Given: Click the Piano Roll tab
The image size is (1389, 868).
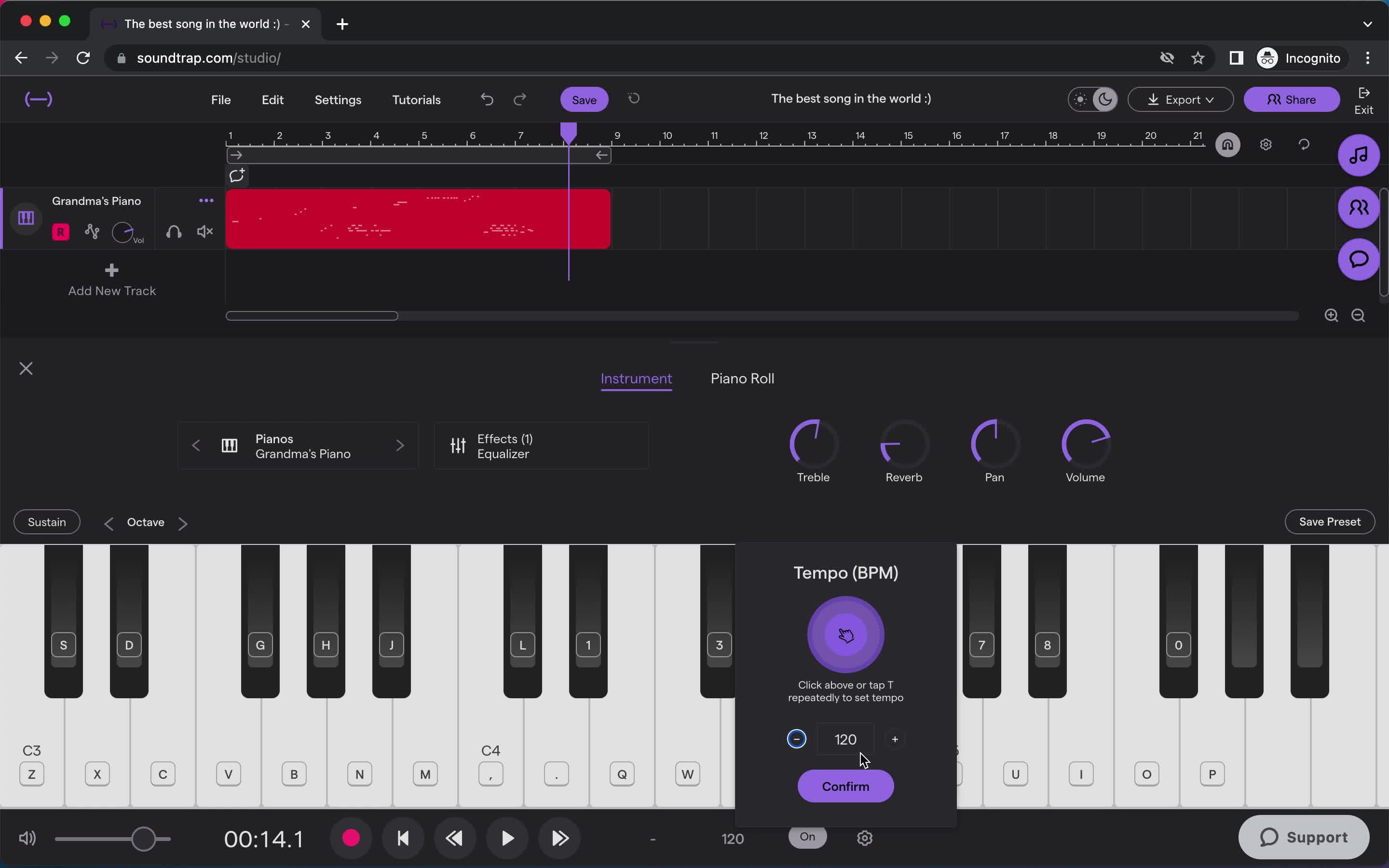Looking at the screenshot, I should (742, 378).
